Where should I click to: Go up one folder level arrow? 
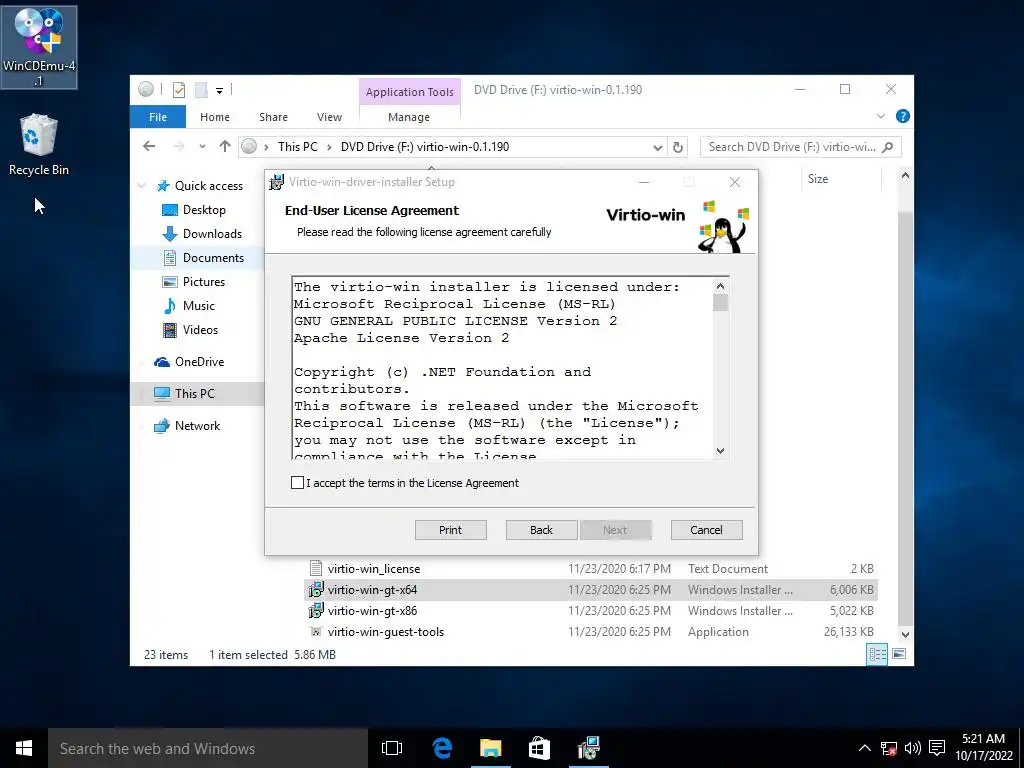click(x=225, y=146)
